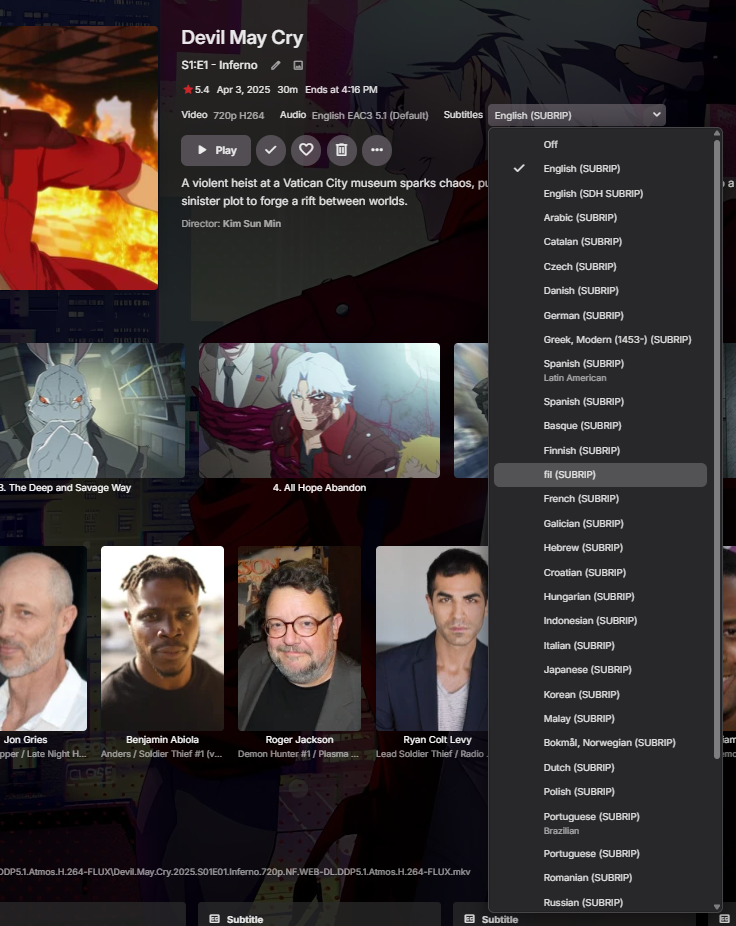Image resolution: width=736 pixels, height=926 pixels.
Task: Click the pencil edit metadata icon
Action: 275,66
